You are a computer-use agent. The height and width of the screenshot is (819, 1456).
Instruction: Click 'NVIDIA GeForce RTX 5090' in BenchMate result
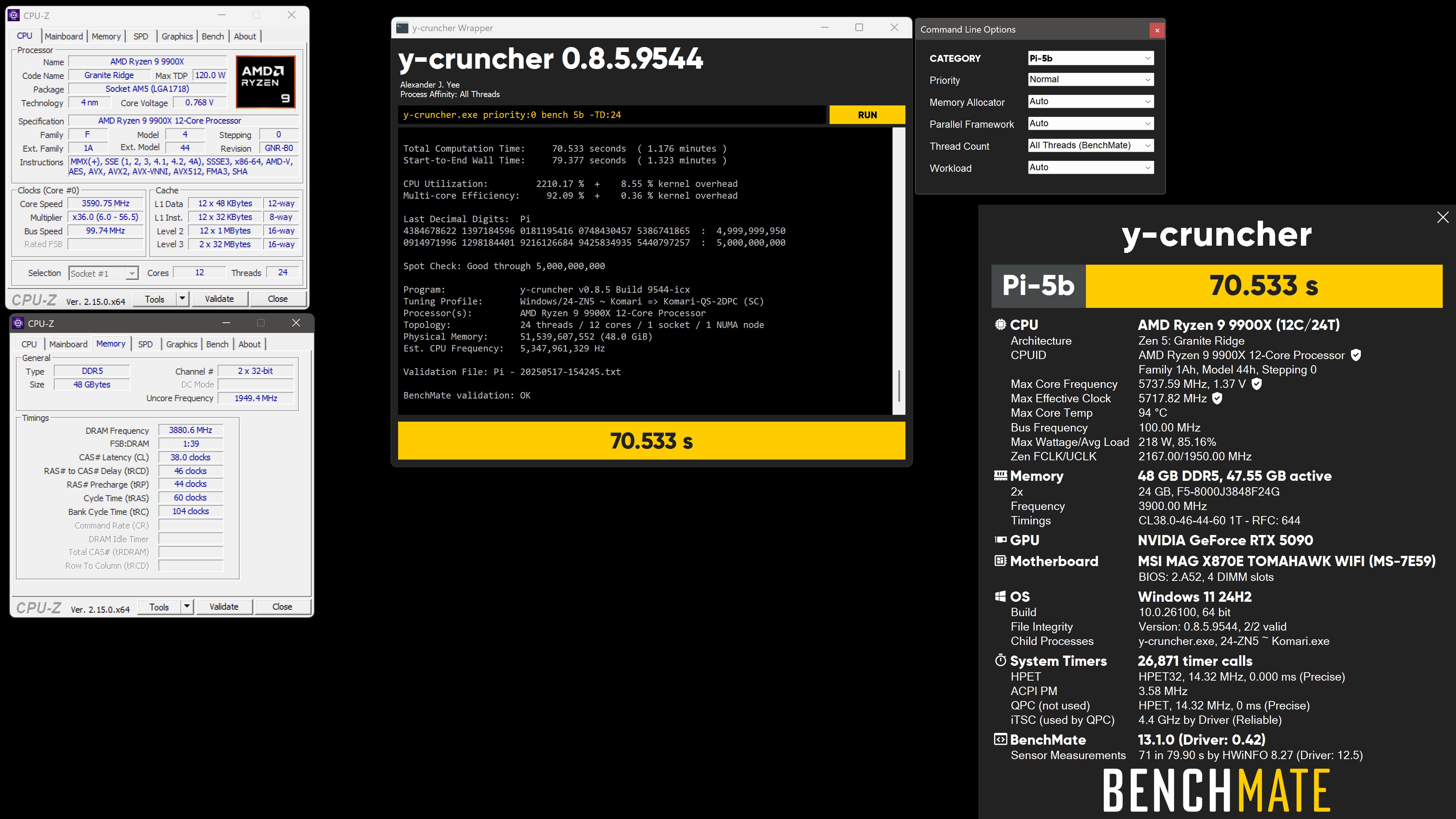[x=1225, y=540]
